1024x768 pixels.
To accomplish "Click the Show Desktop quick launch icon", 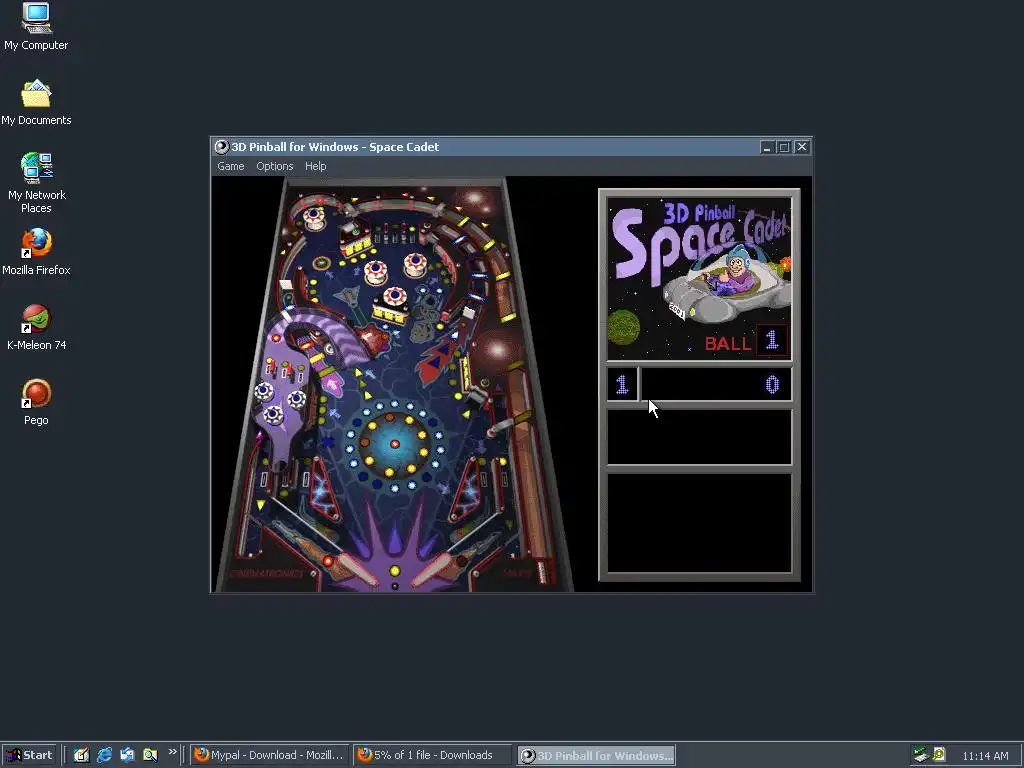I will [81, 755].
